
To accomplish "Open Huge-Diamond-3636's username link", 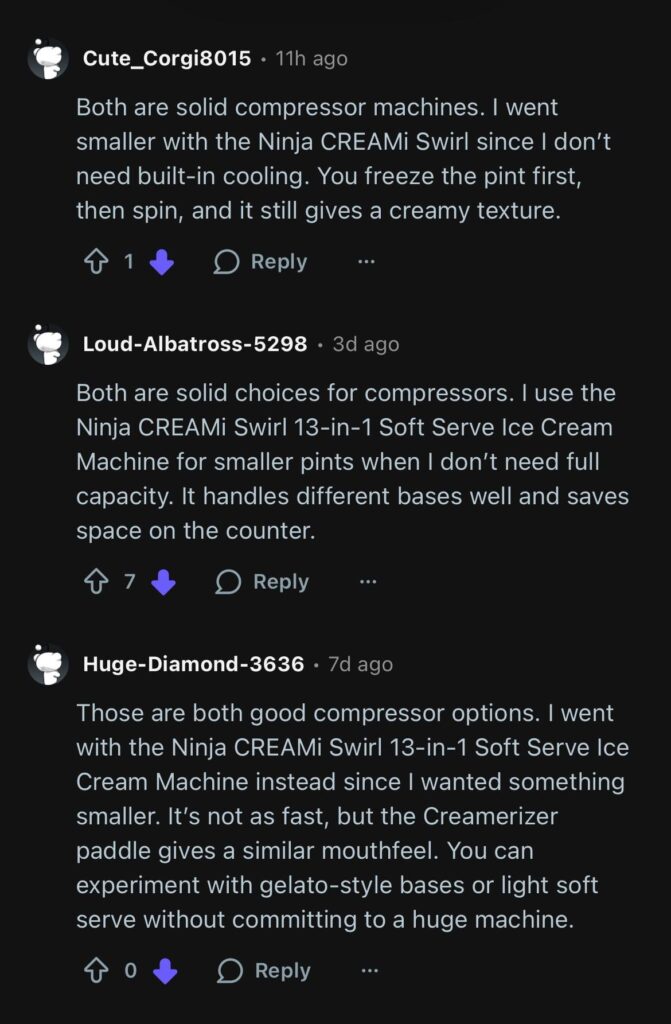I will point(194,664).
